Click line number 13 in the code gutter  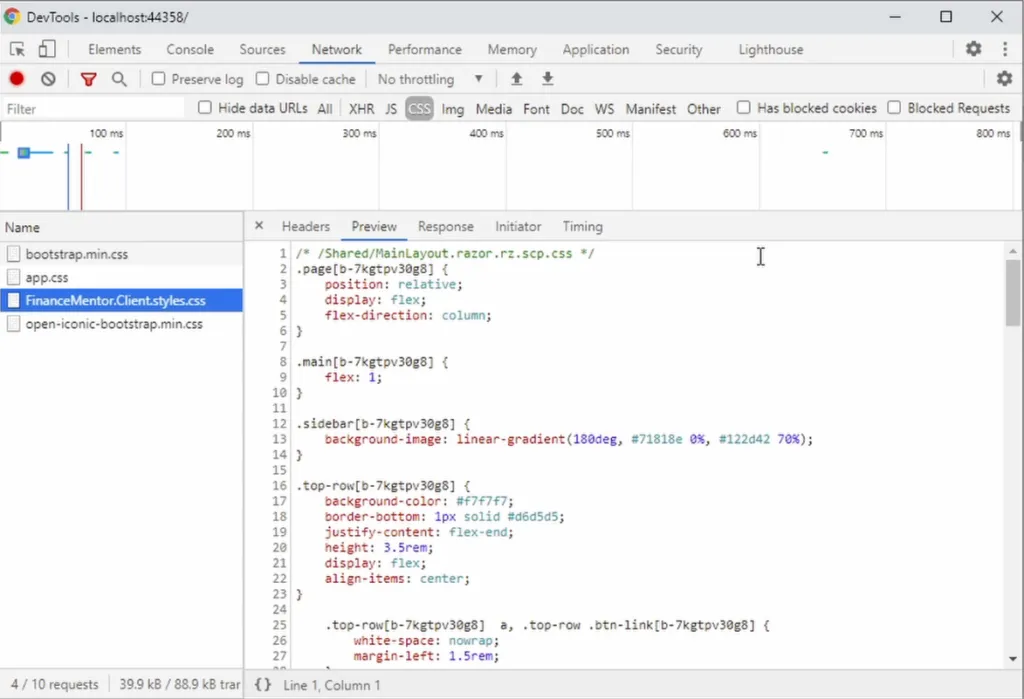coord(280,439)
